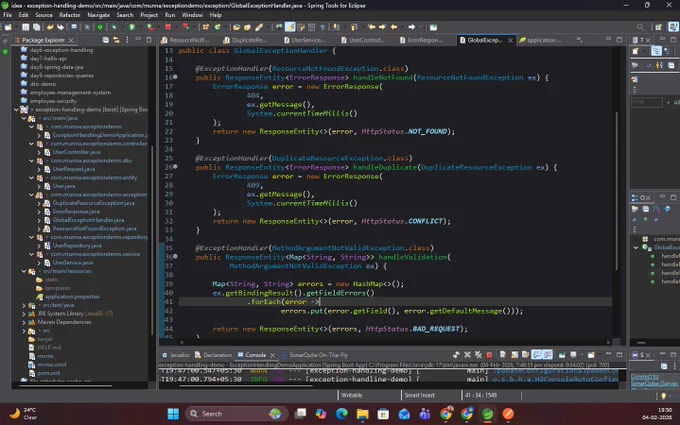
Task: Select employee-management-system project
Action: coord(70,92)
